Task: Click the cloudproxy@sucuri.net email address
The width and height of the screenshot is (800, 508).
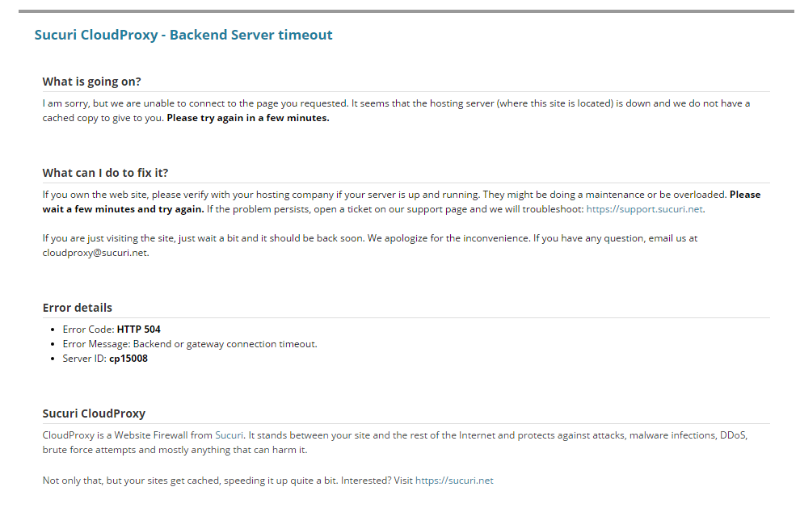Action: [96, 254]
